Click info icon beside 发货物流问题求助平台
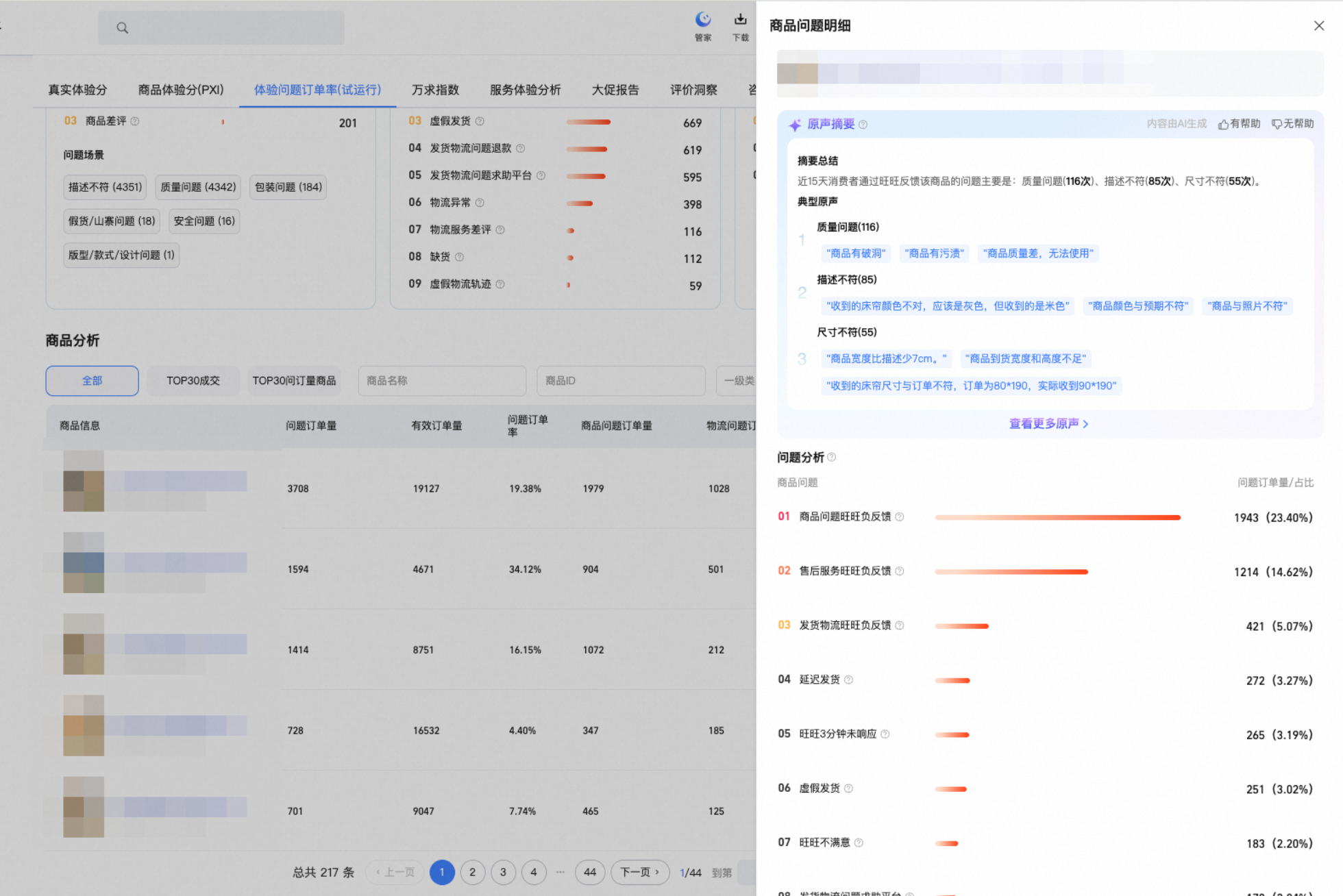This screenshot has height=896, width=1343. pos(541,175)
